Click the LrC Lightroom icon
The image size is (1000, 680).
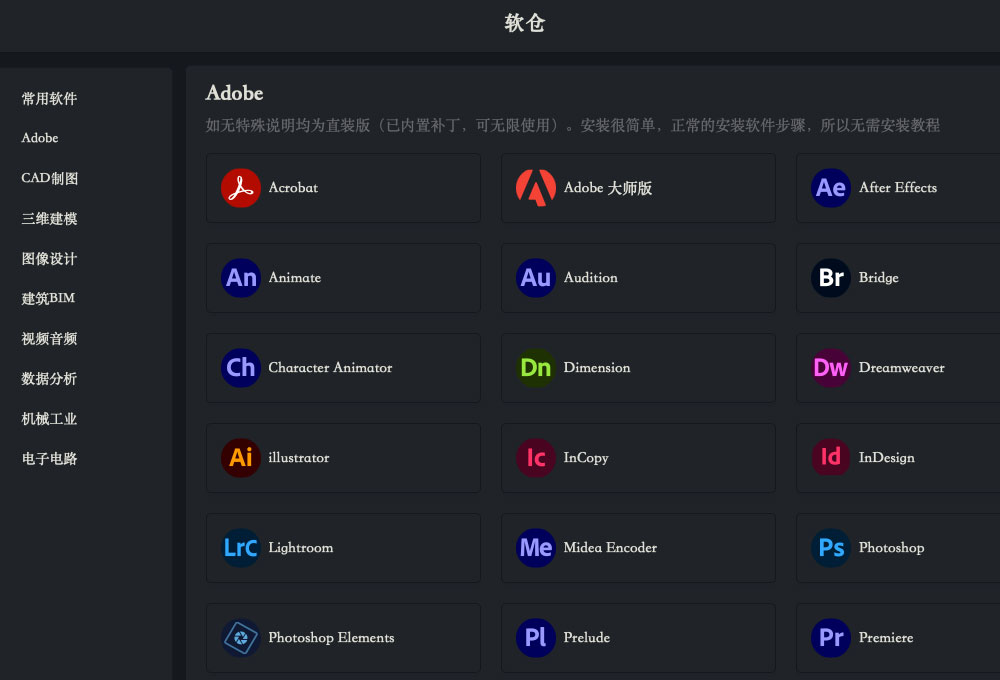[x=240, y=547]
